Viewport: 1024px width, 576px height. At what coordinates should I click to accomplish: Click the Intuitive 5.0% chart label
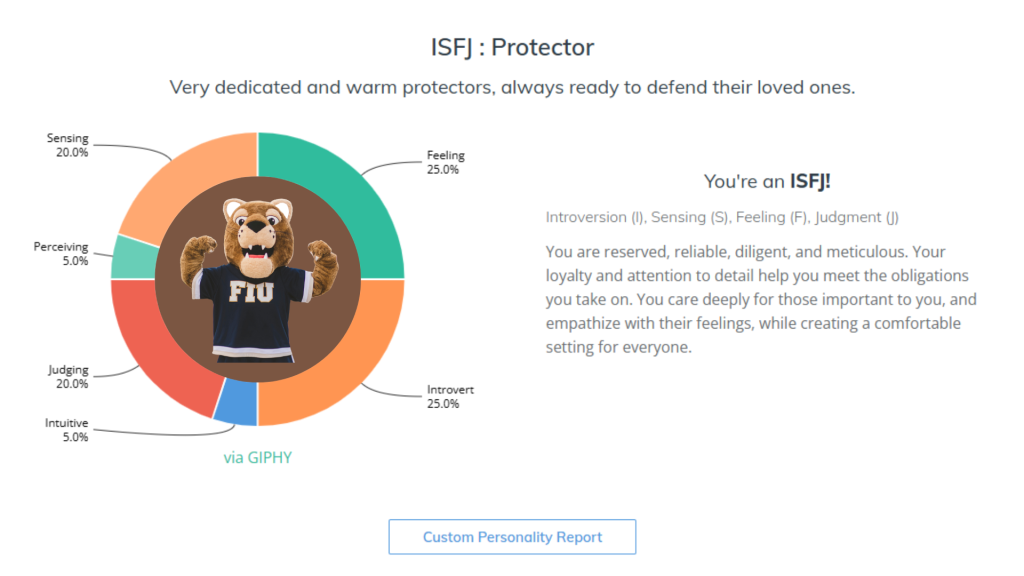(66, 430)
